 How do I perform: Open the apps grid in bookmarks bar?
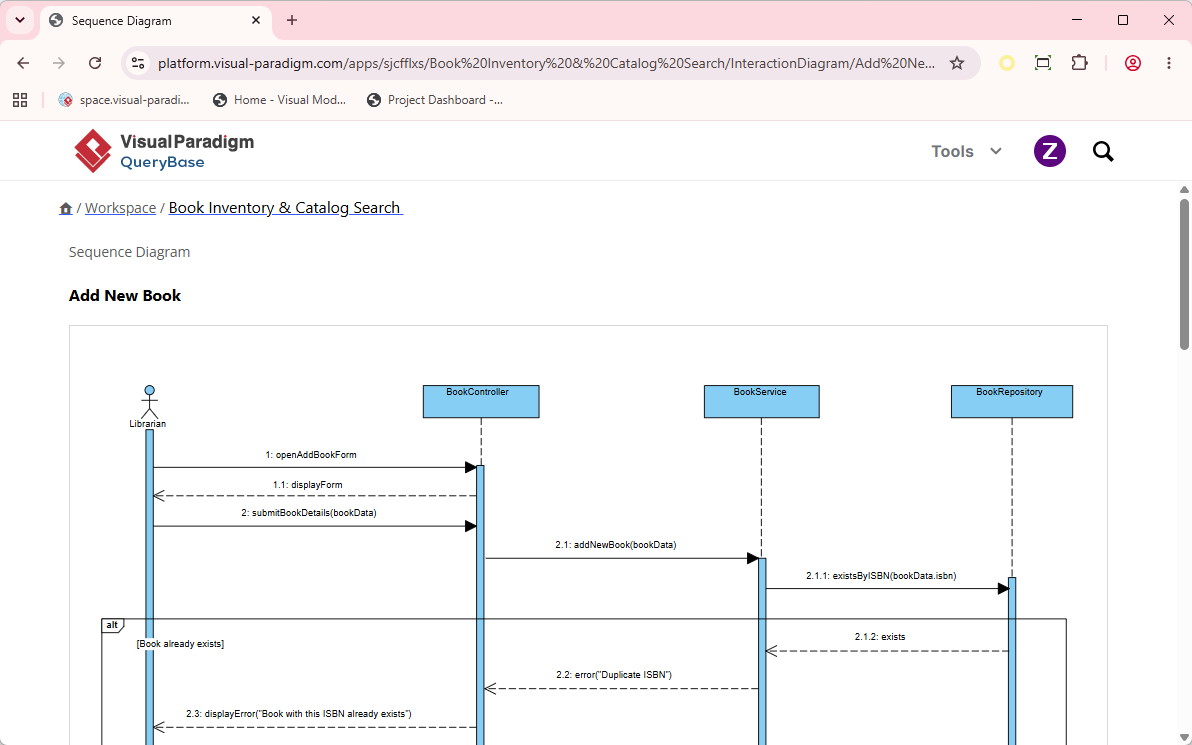[x=20, y=100]
